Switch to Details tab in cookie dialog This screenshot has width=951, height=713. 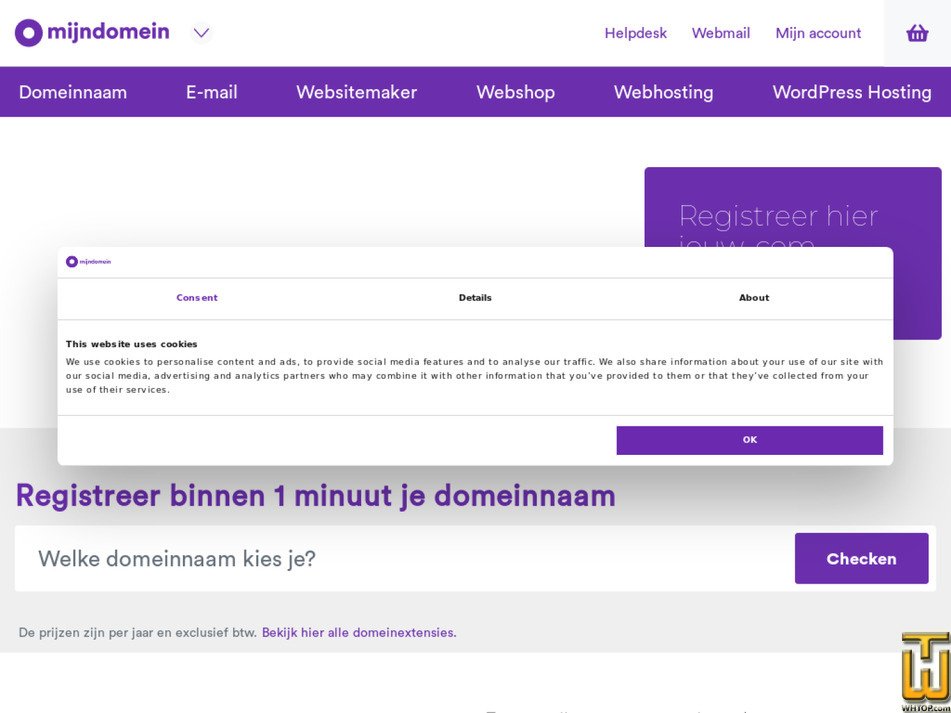tap(475, 298)
